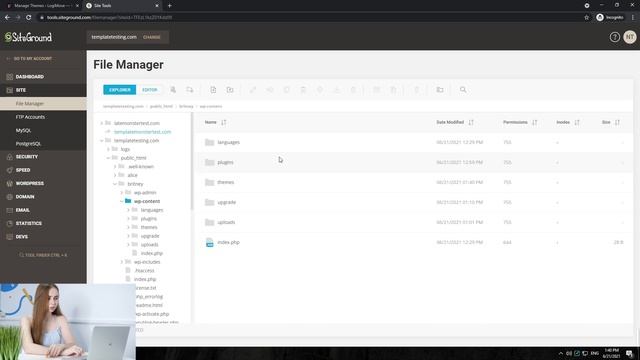The image size is (640, 360).
Task: Click the public_html breadcrumb link
Action: (x=161, y=106)
